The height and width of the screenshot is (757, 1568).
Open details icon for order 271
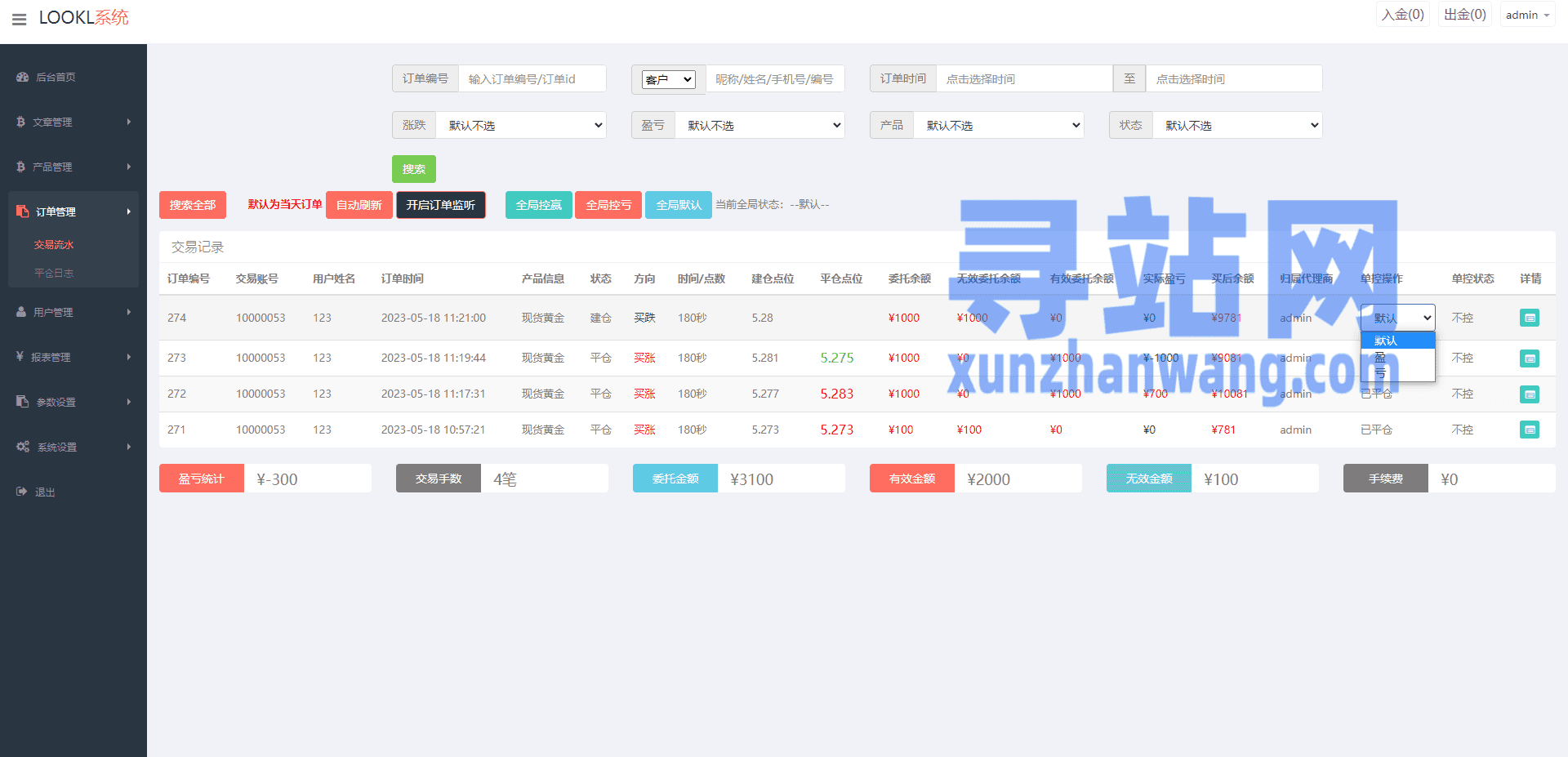[1529, 430]
